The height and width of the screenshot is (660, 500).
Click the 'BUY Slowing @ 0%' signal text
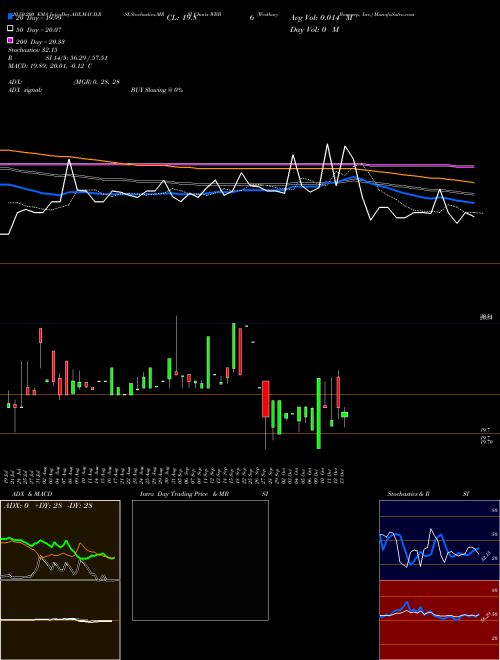pyautogui.click(x=157, y=90)
